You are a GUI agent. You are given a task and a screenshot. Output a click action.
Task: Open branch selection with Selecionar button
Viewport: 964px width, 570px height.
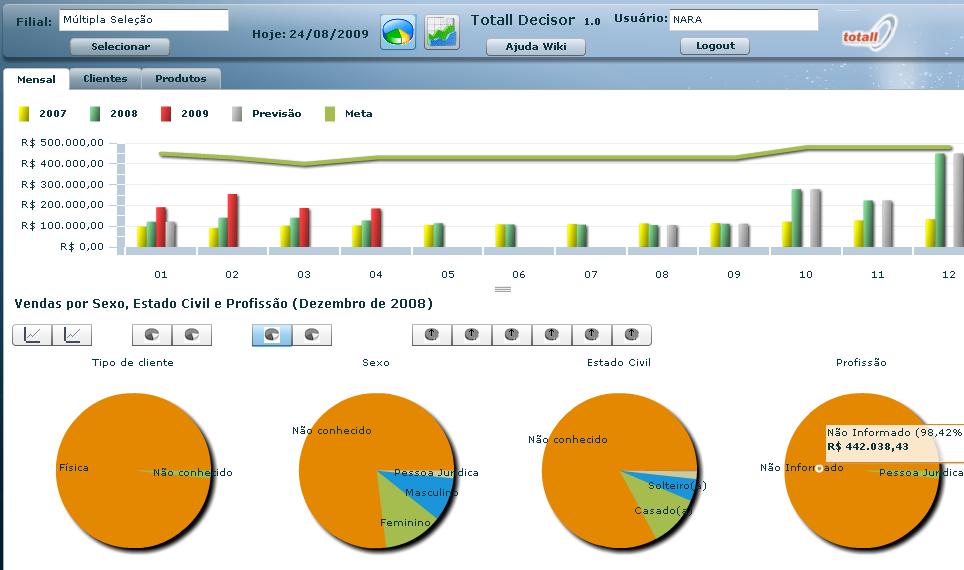(120, 46)
